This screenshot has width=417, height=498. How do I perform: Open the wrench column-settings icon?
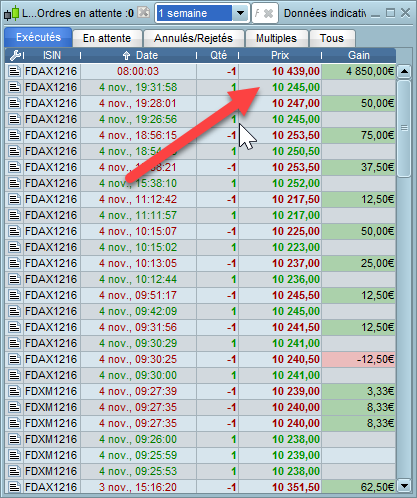tap(15, 55)
